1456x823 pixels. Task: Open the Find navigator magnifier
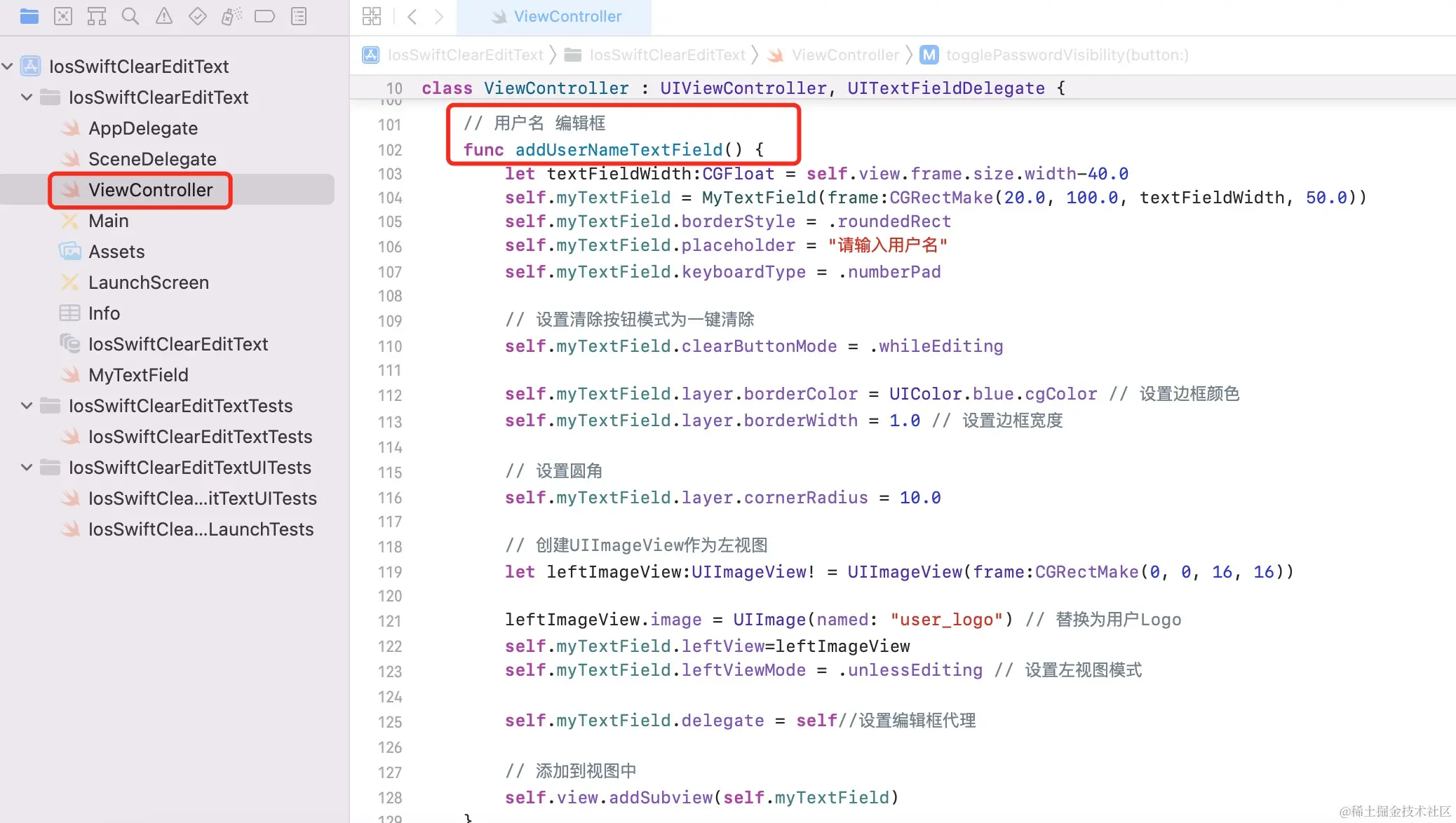tap(130, 16)
